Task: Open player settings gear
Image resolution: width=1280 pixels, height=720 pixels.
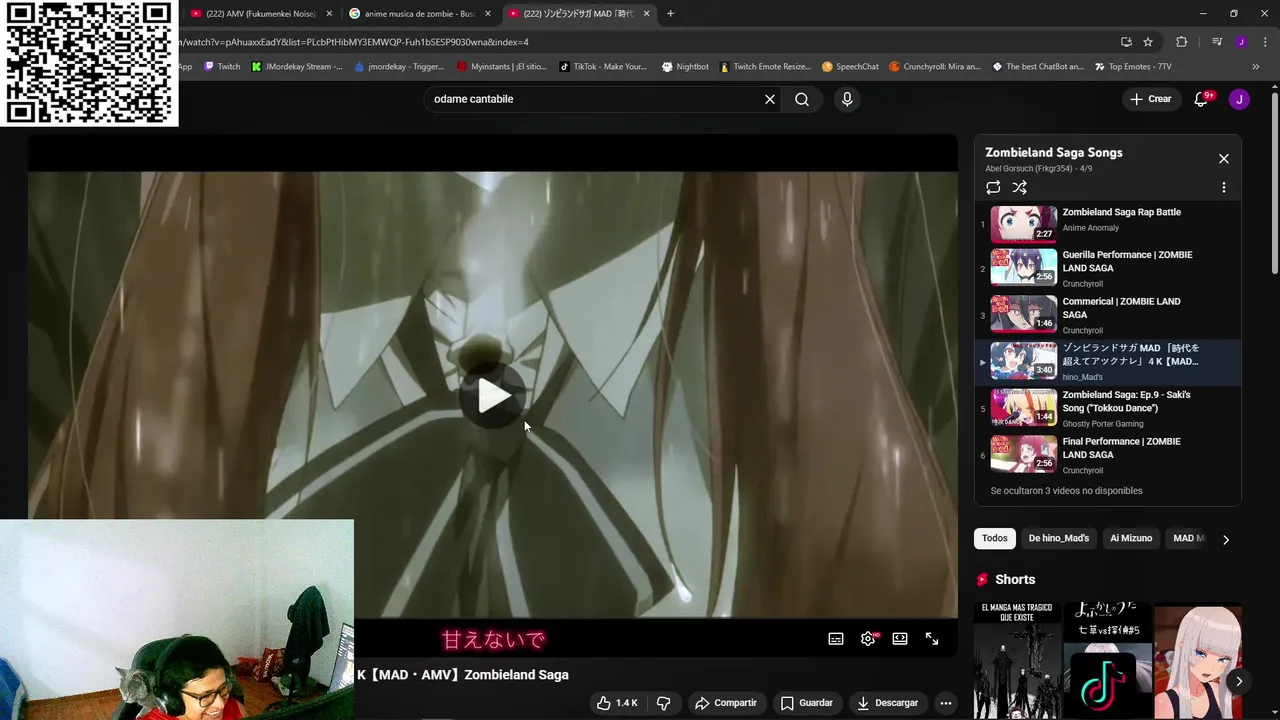Action: pyautogui.click(x=868, y=639)
